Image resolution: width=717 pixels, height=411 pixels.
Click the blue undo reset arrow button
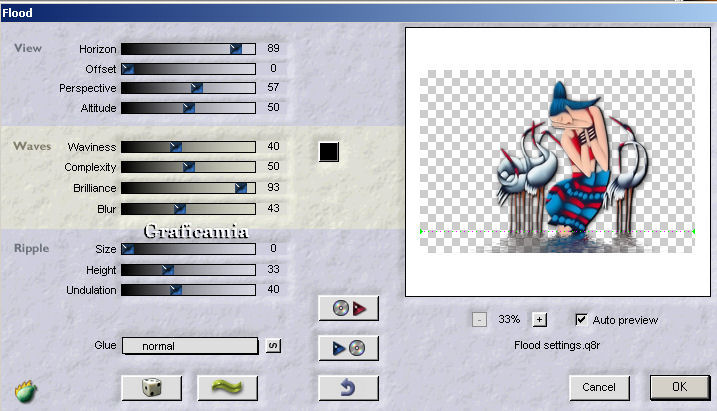click(x=348, y=388)
